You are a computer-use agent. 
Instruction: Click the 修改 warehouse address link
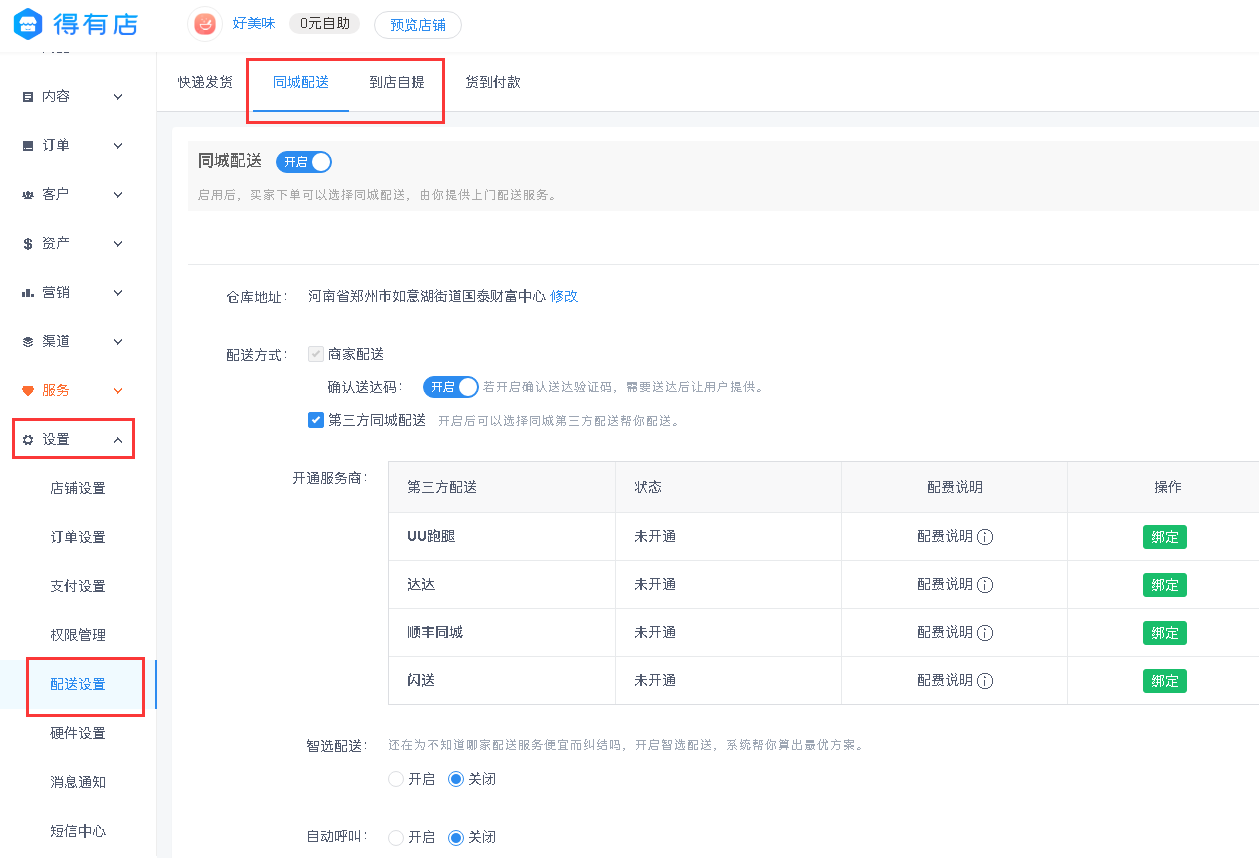click(x=564, y=296)
